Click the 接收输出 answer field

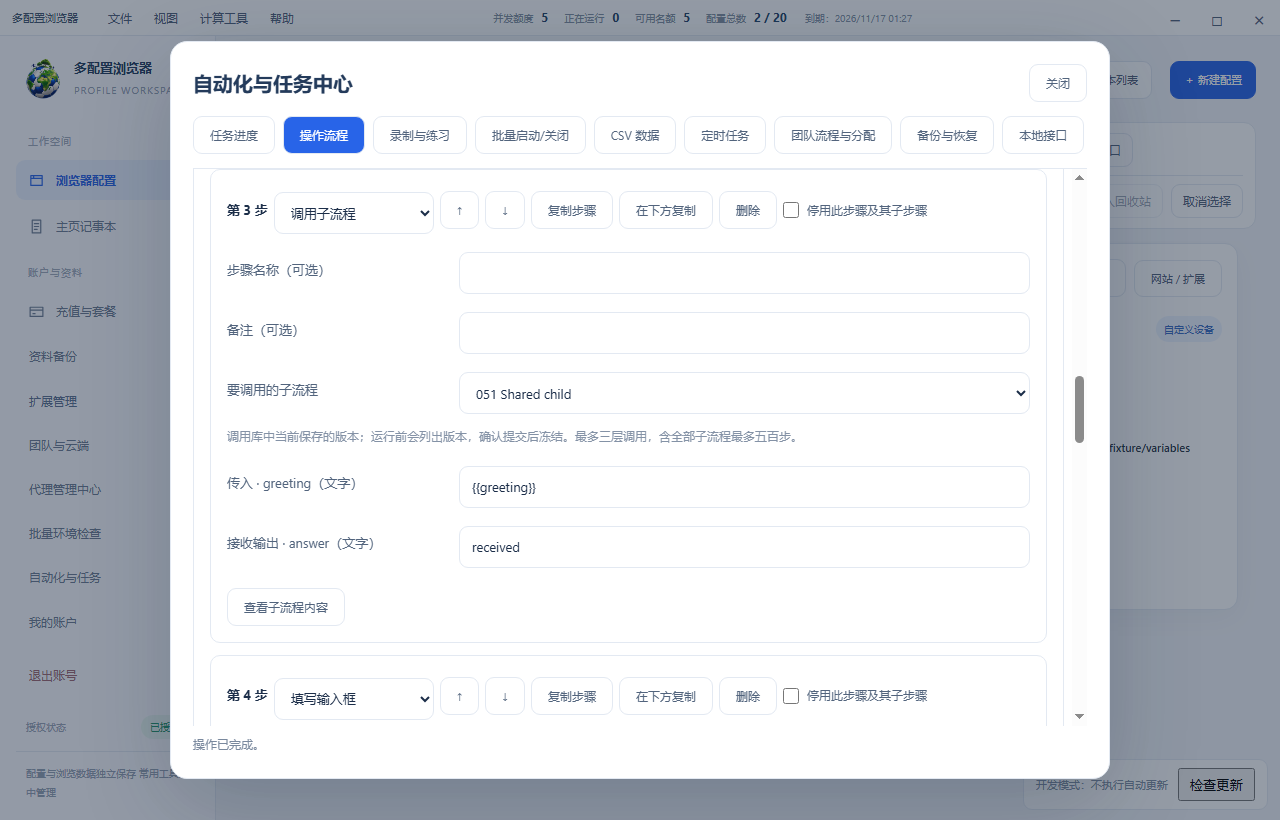[744, 547]
